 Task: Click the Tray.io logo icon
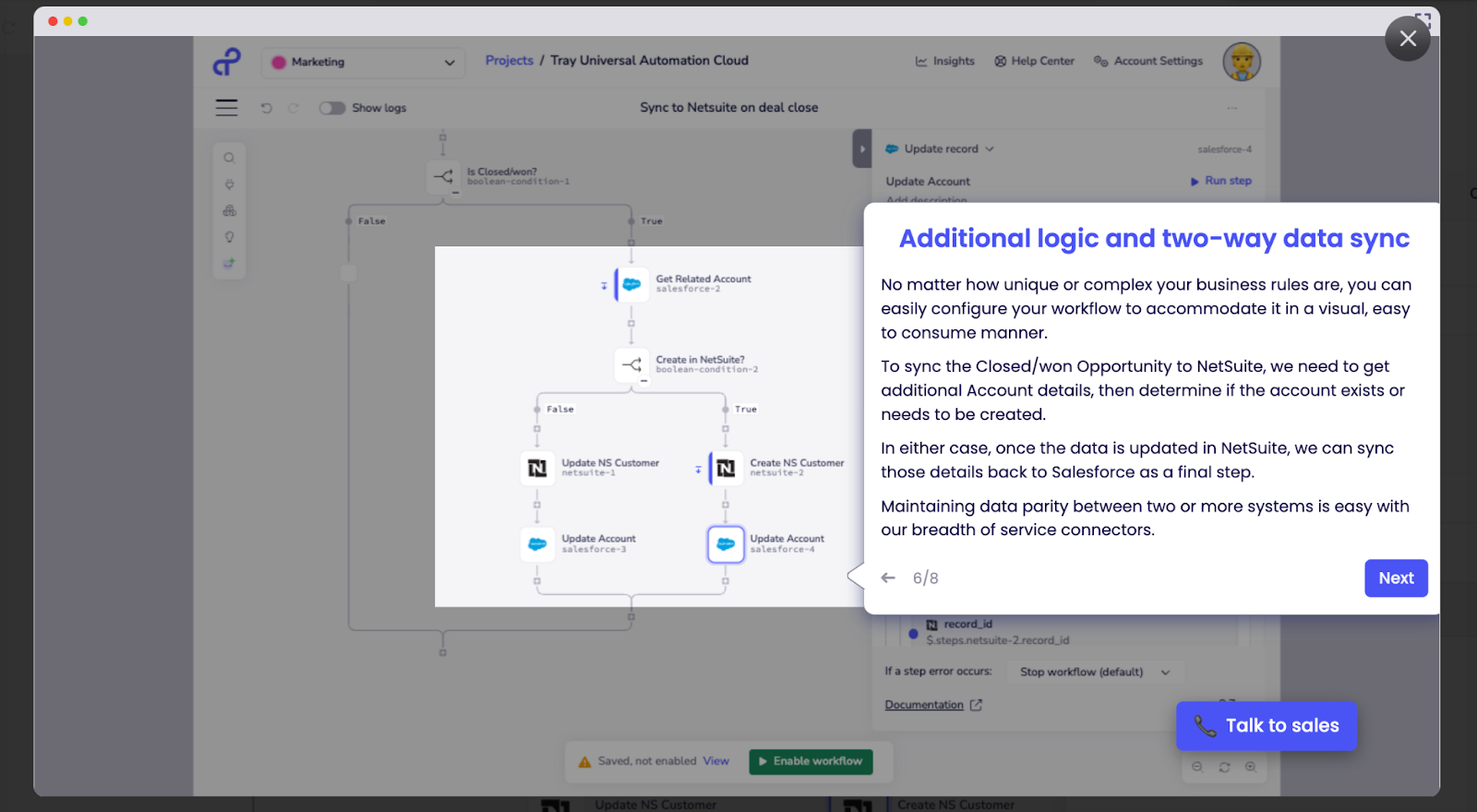click(x=227, y=62)
